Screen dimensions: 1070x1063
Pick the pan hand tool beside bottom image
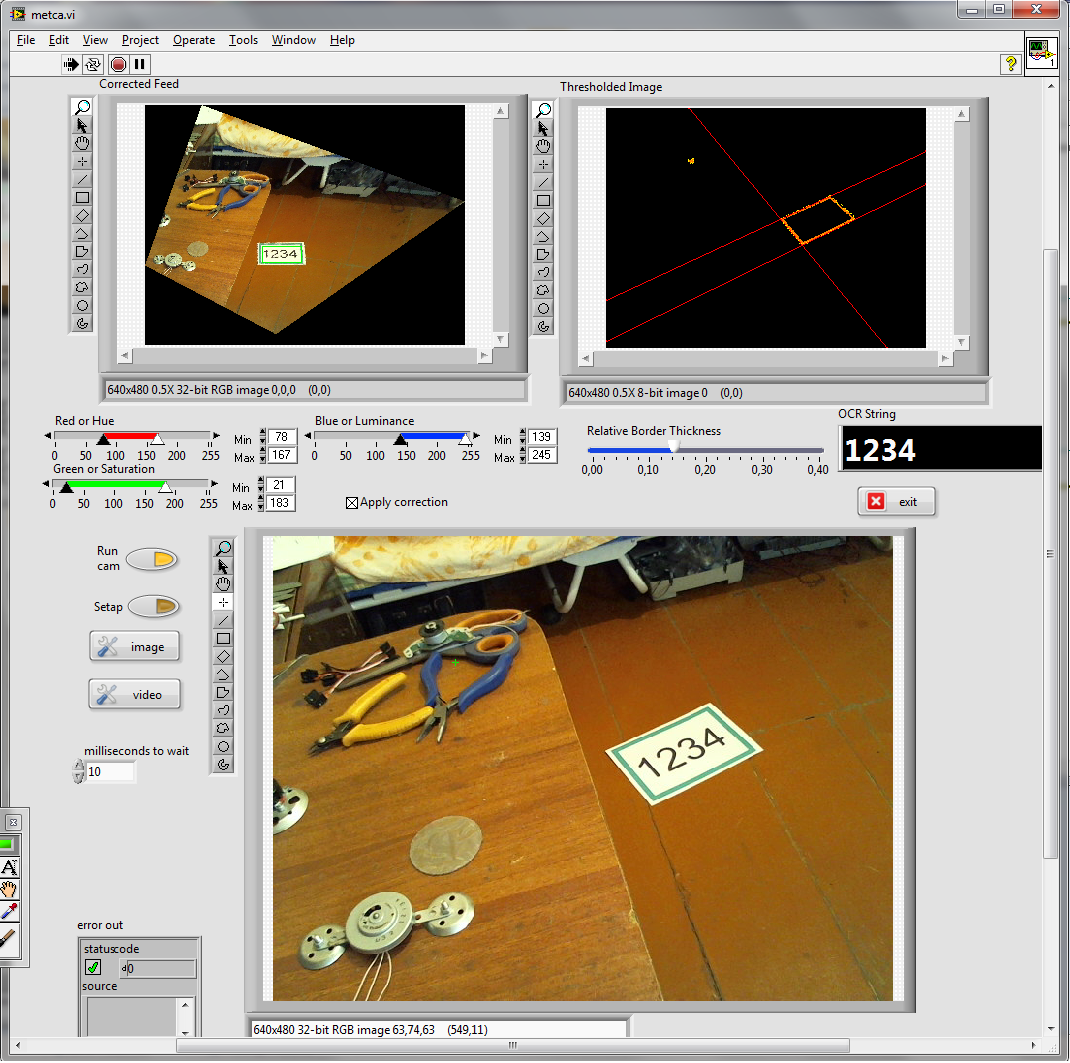tap(224, 584)
